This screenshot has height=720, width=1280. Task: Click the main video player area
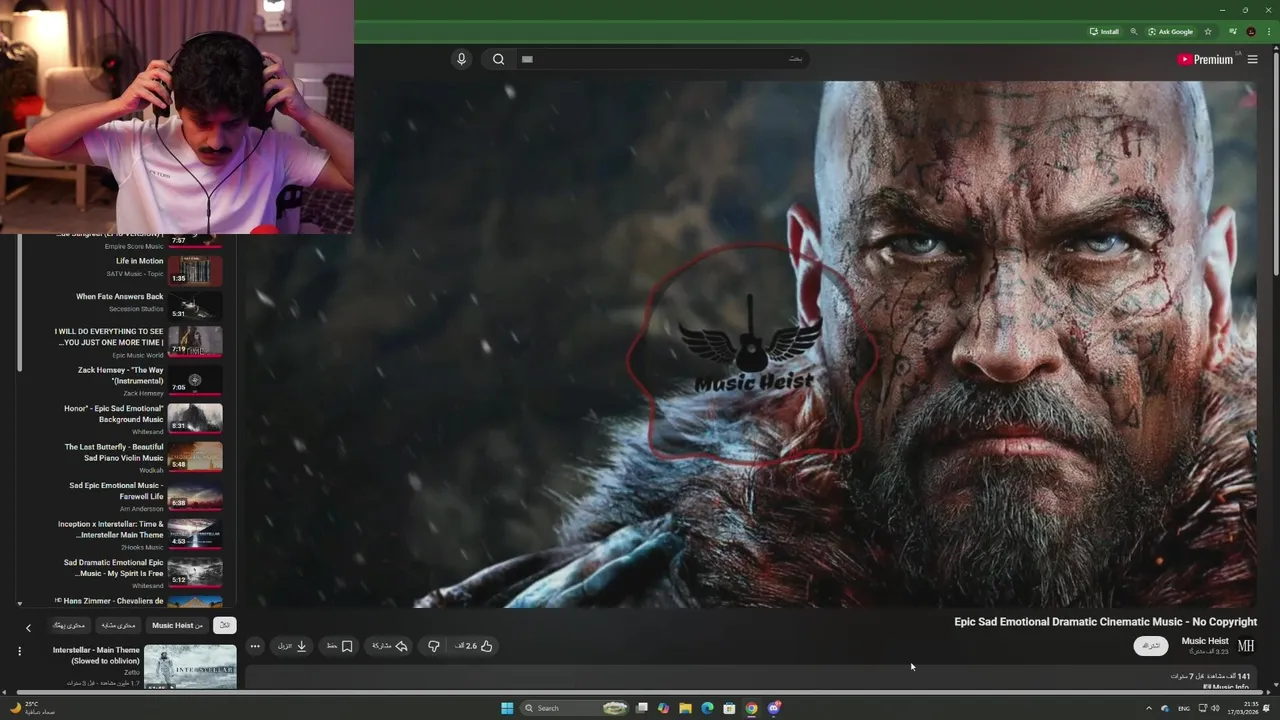(750, 344)
